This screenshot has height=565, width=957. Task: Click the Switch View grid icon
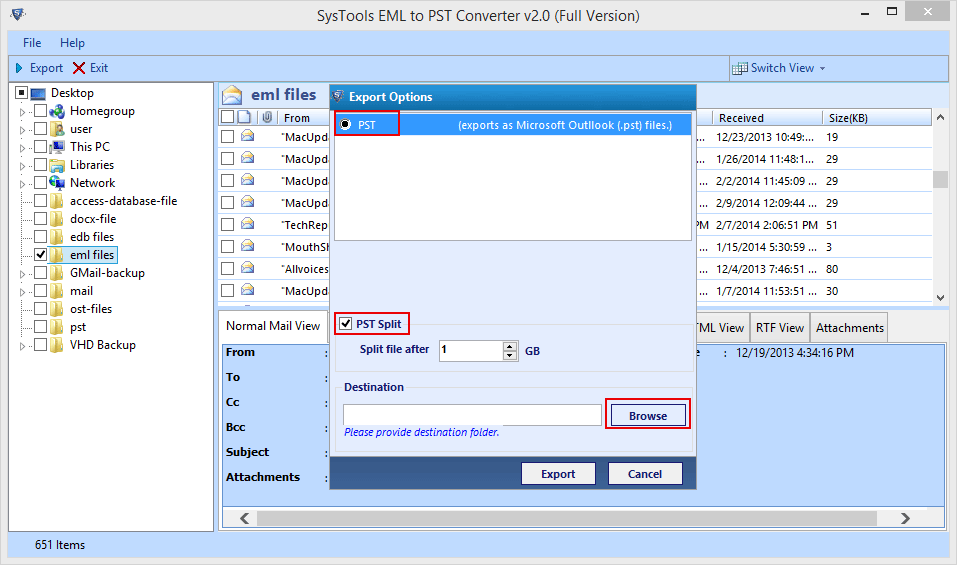pos(740,68)
